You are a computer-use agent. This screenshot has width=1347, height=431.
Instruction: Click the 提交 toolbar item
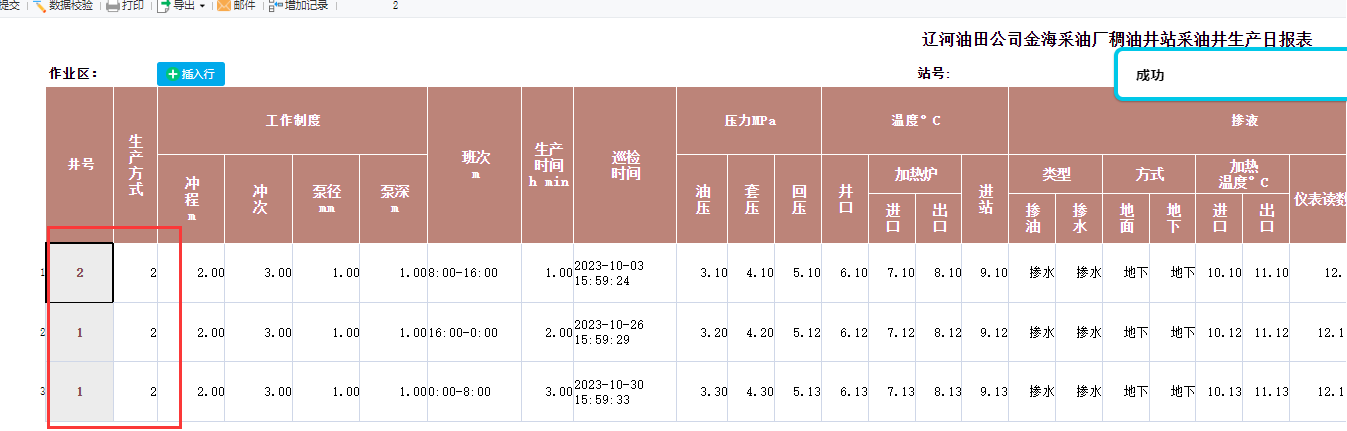[10, 6]
